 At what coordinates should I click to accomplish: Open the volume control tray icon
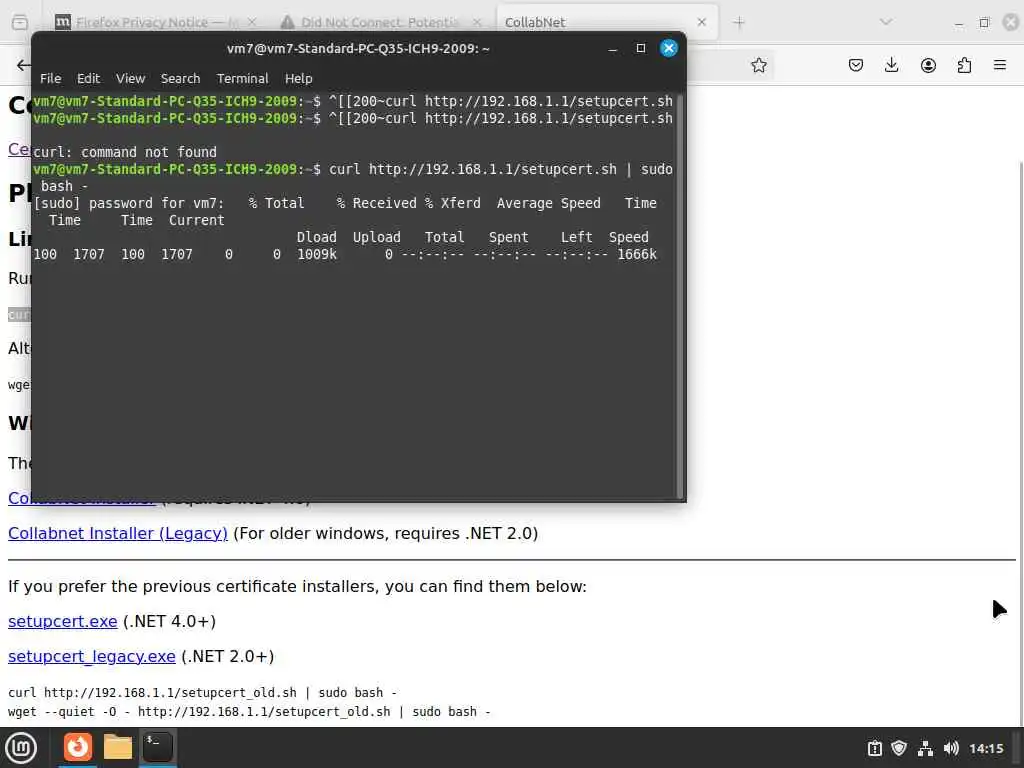(x=951, y=748)
